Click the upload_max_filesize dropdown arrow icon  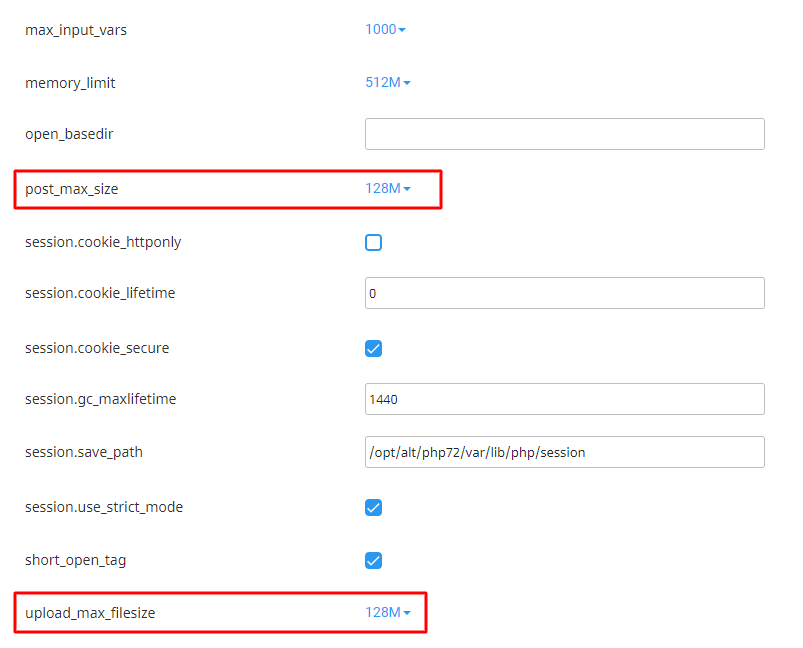pos(408,612)
